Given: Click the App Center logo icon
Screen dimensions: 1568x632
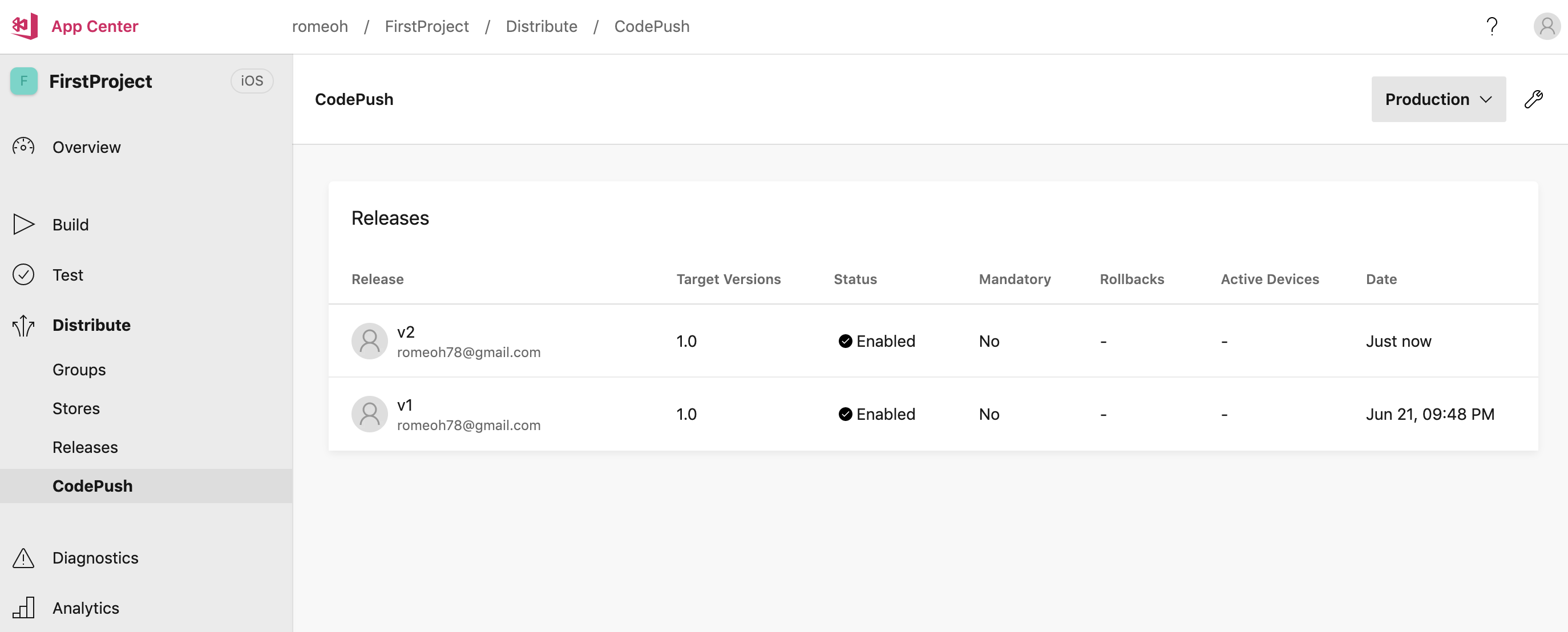Looking at the screenshot, I should [x=25, y=26].
